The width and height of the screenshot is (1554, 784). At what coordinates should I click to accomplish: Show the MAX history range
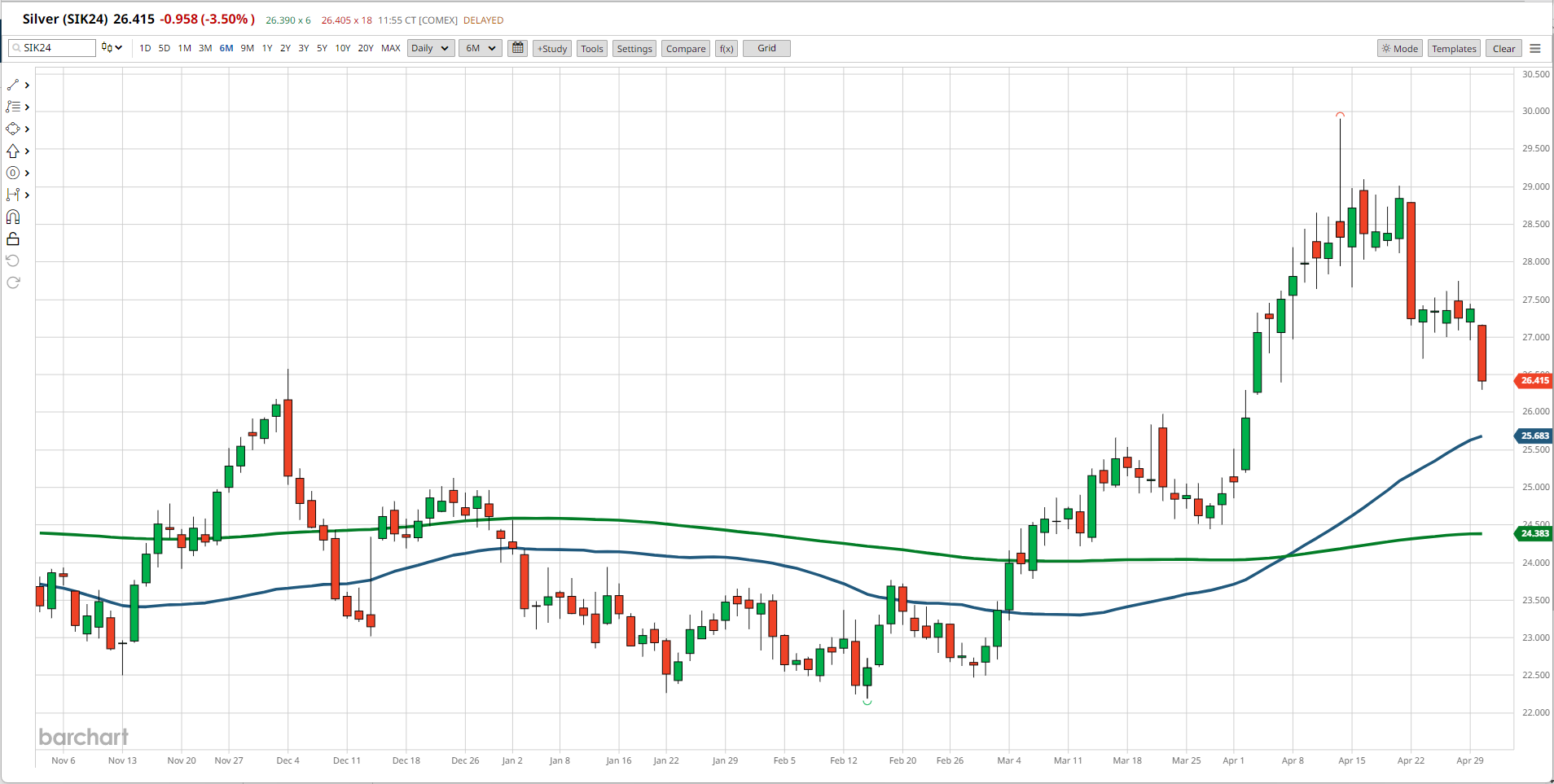coord(391,48)
